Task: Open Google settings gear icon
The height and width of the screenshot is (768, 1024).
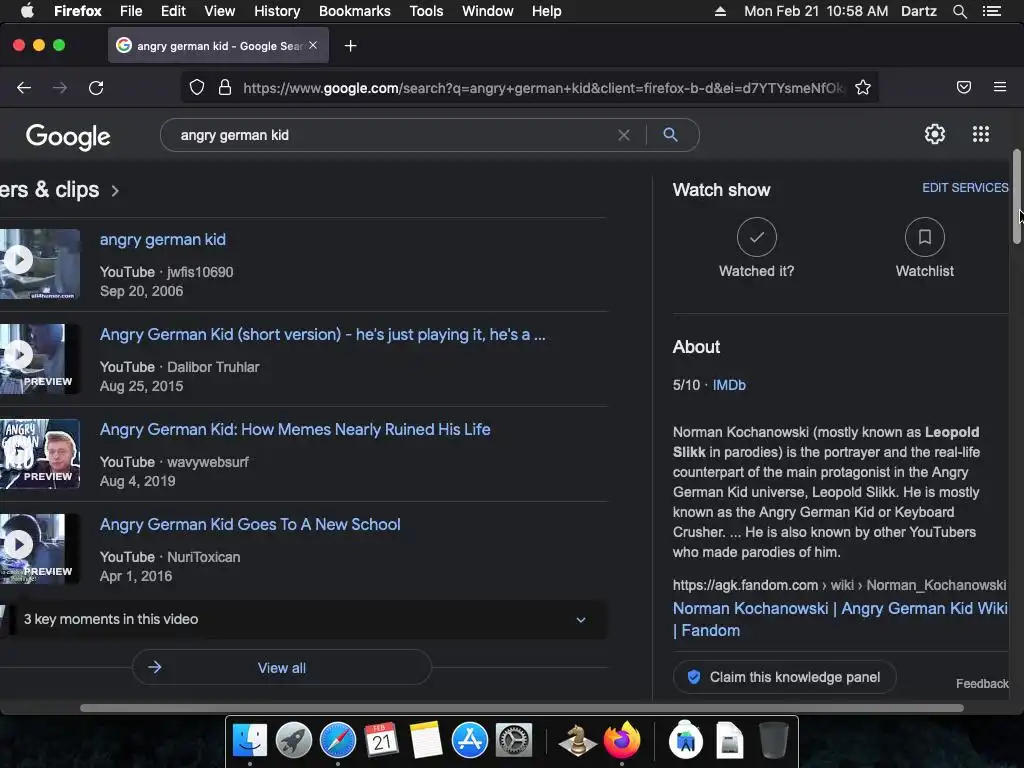Action: click(935, 134)
